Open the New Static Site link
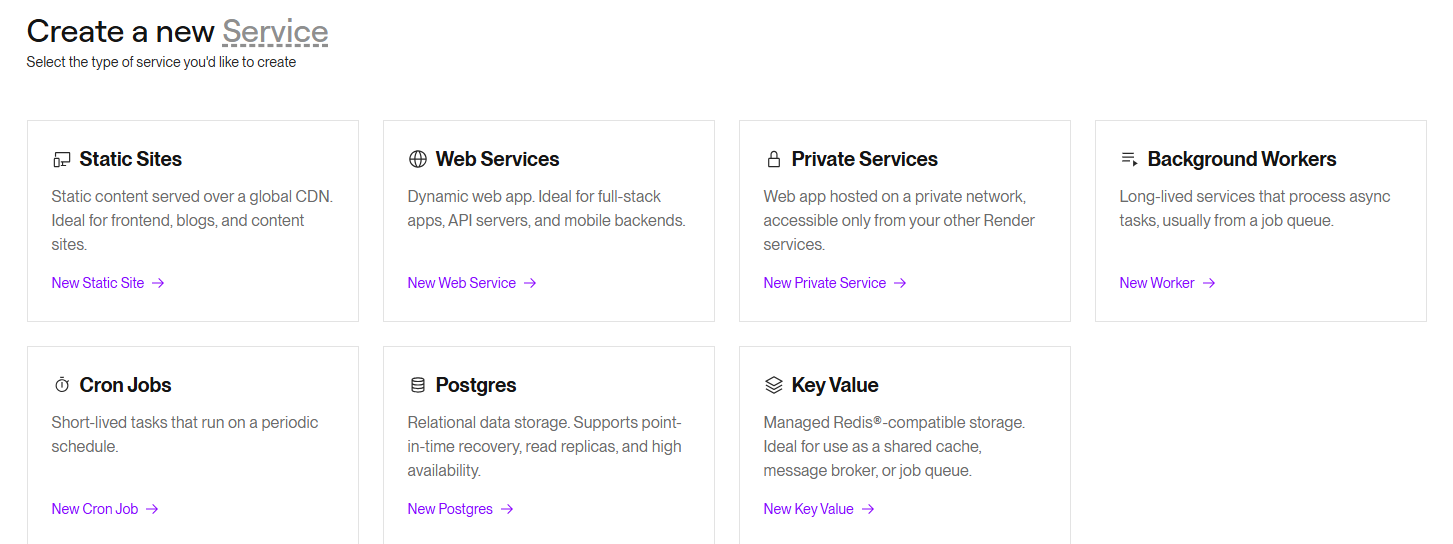Screen dimensions: 1453x544 click(98, 283)
